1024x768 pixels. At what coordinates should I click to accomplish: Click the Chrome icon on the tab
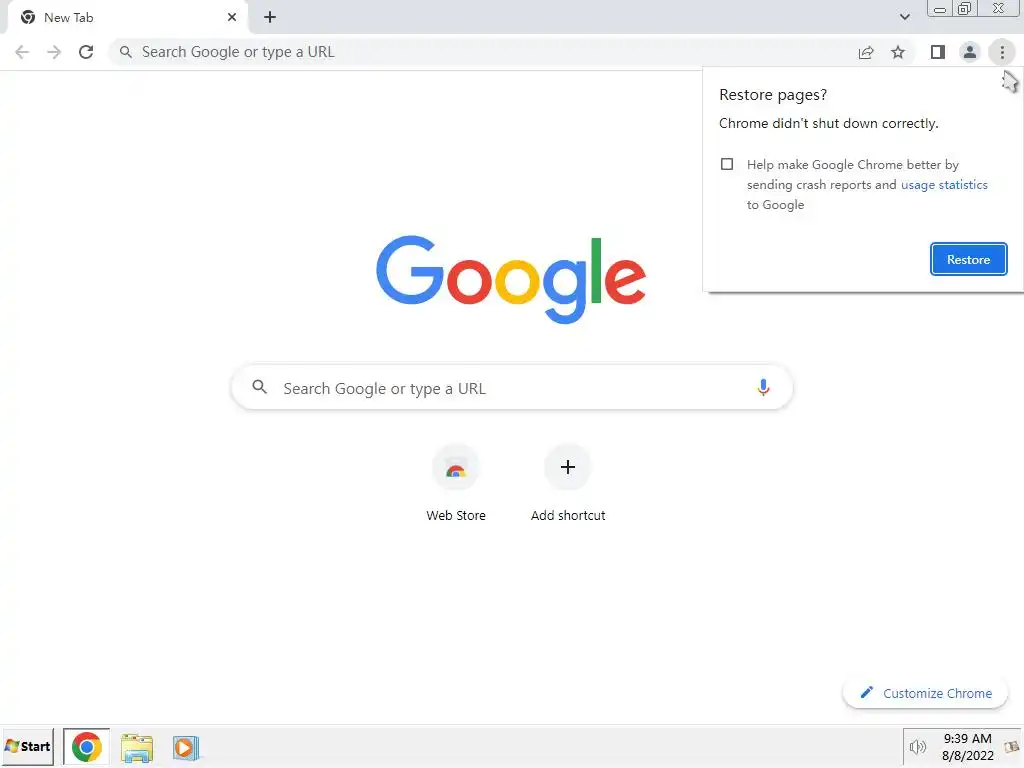click(x=28, y=17)
